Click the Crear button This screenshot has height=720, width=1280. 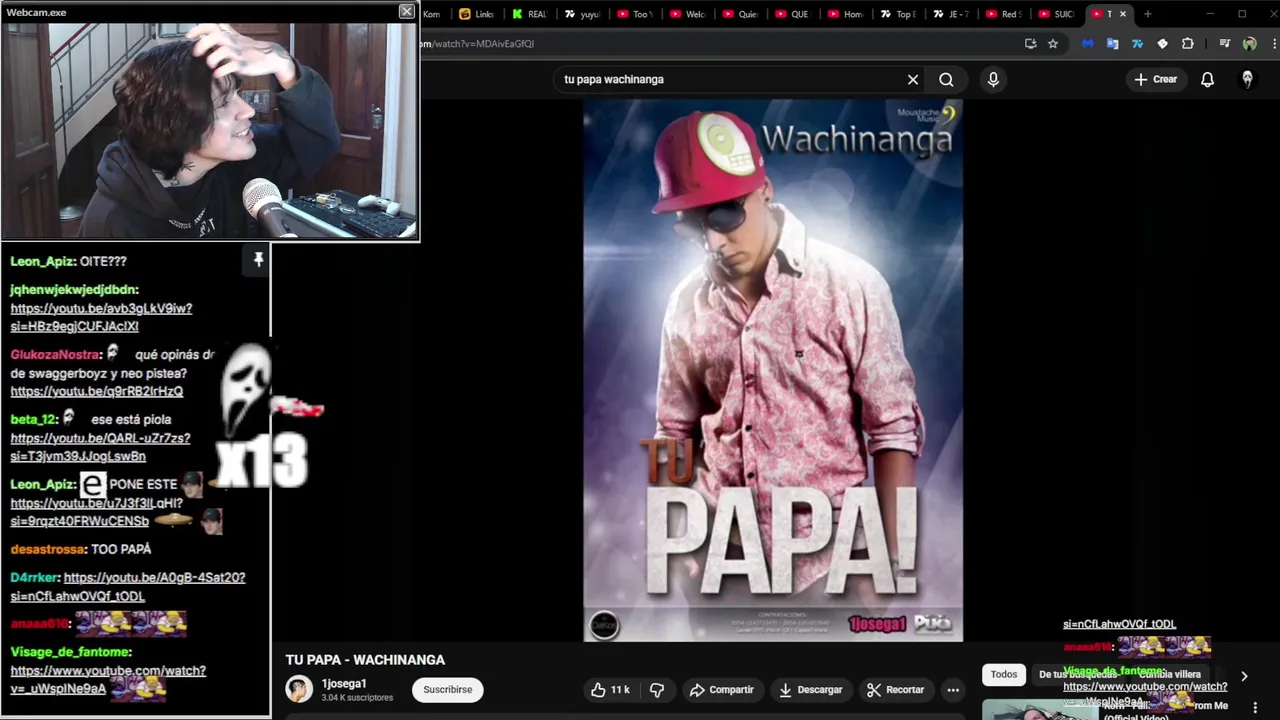click(1156, 79)
